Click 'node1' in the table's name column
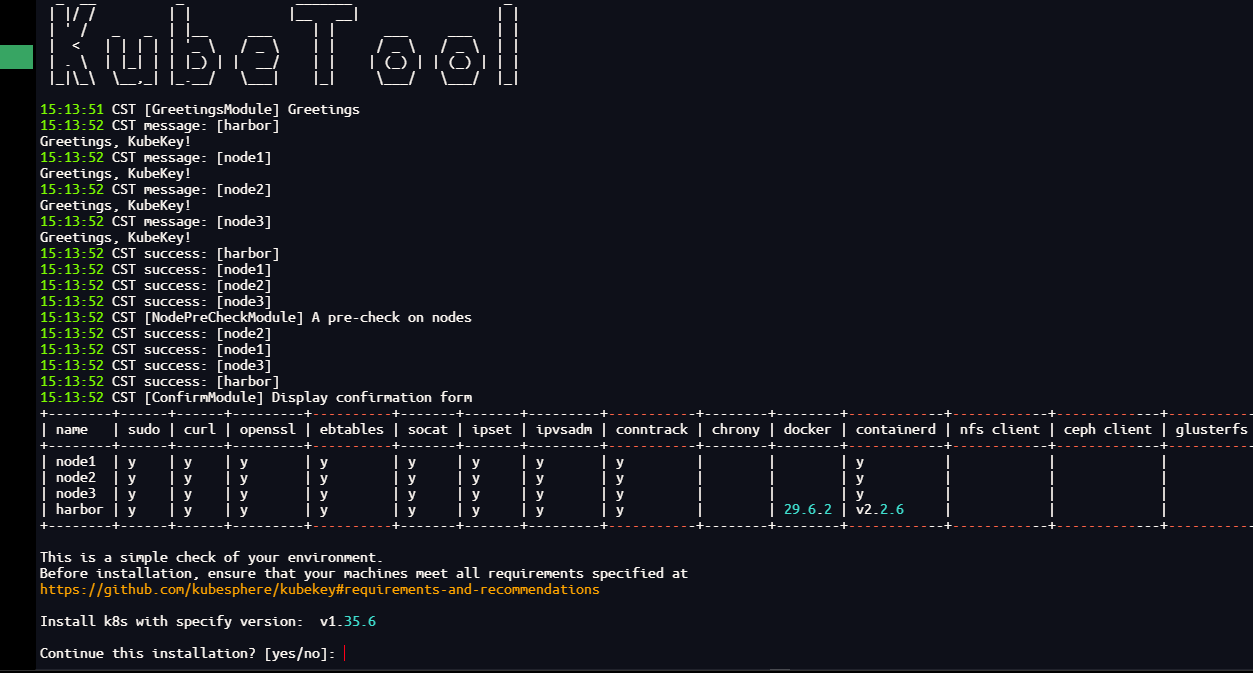1253x673 pixels. click(76, 462)
